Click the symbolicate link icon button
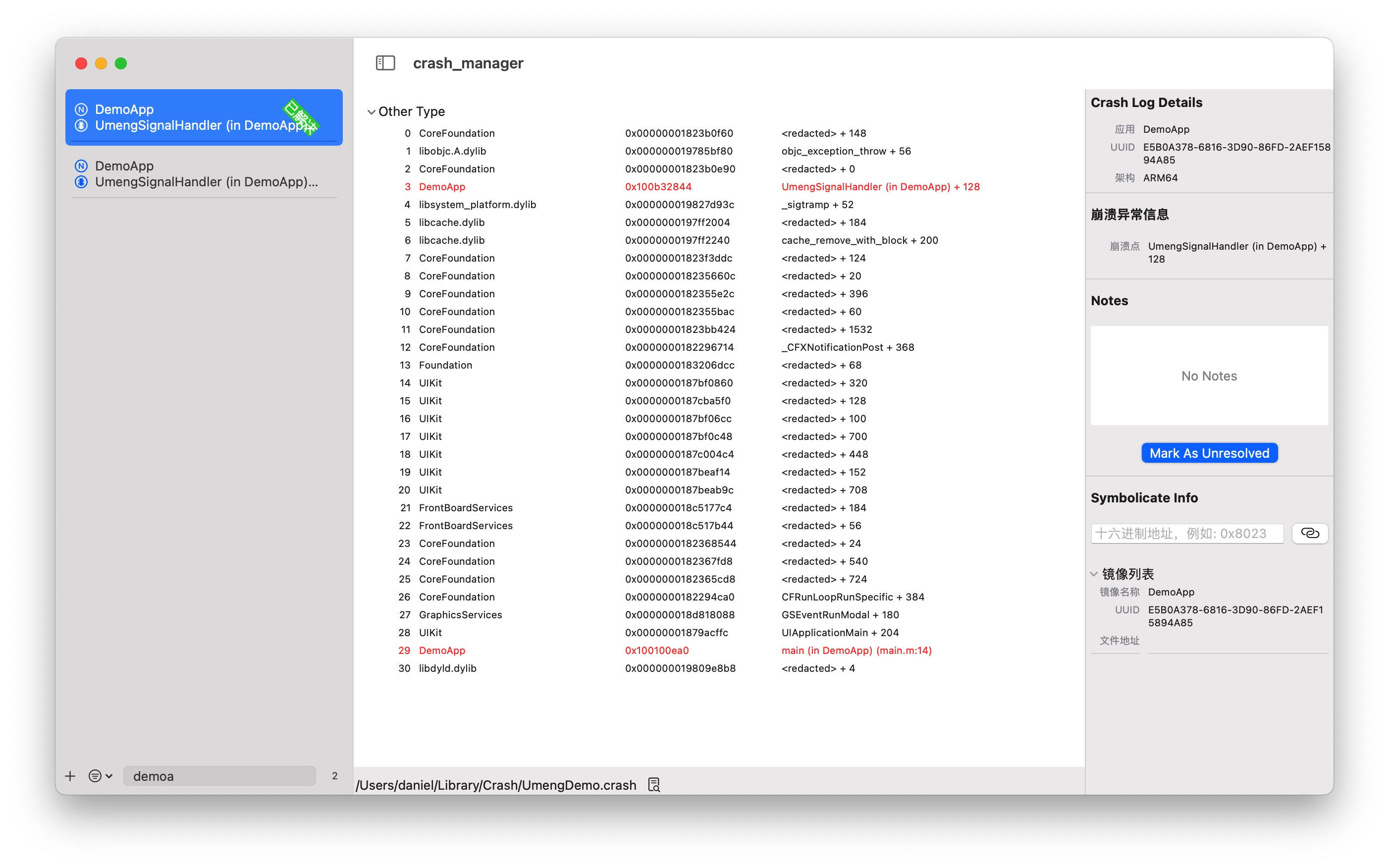Viewport: 1389px width, 868px height. pyautogui.click(x=1309, y=533)
